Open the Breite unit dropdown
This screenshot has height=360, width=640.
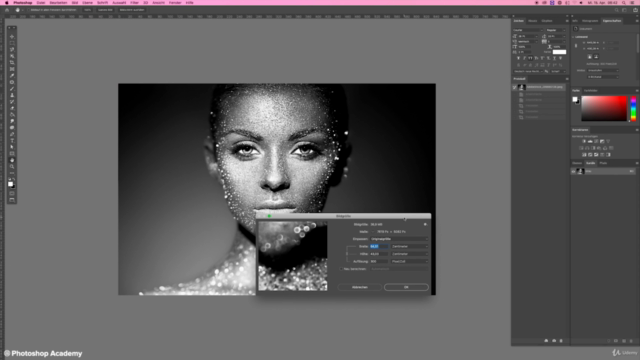click(410, 247)
